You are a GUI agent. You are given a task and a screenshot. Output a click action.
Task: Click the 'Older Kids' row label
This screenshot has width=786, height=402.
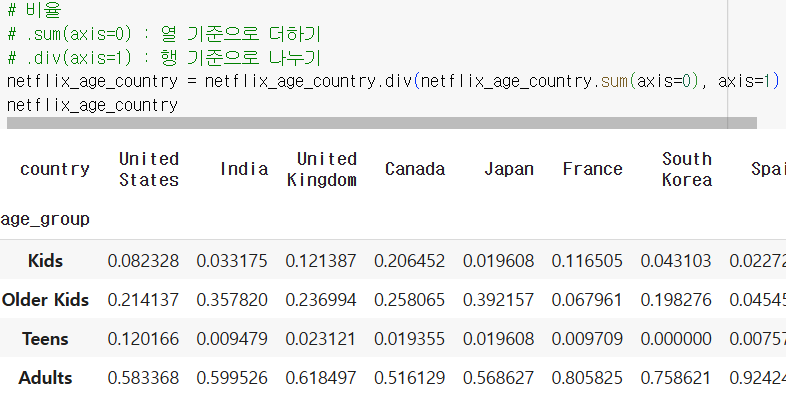click(x=45, y=300)
